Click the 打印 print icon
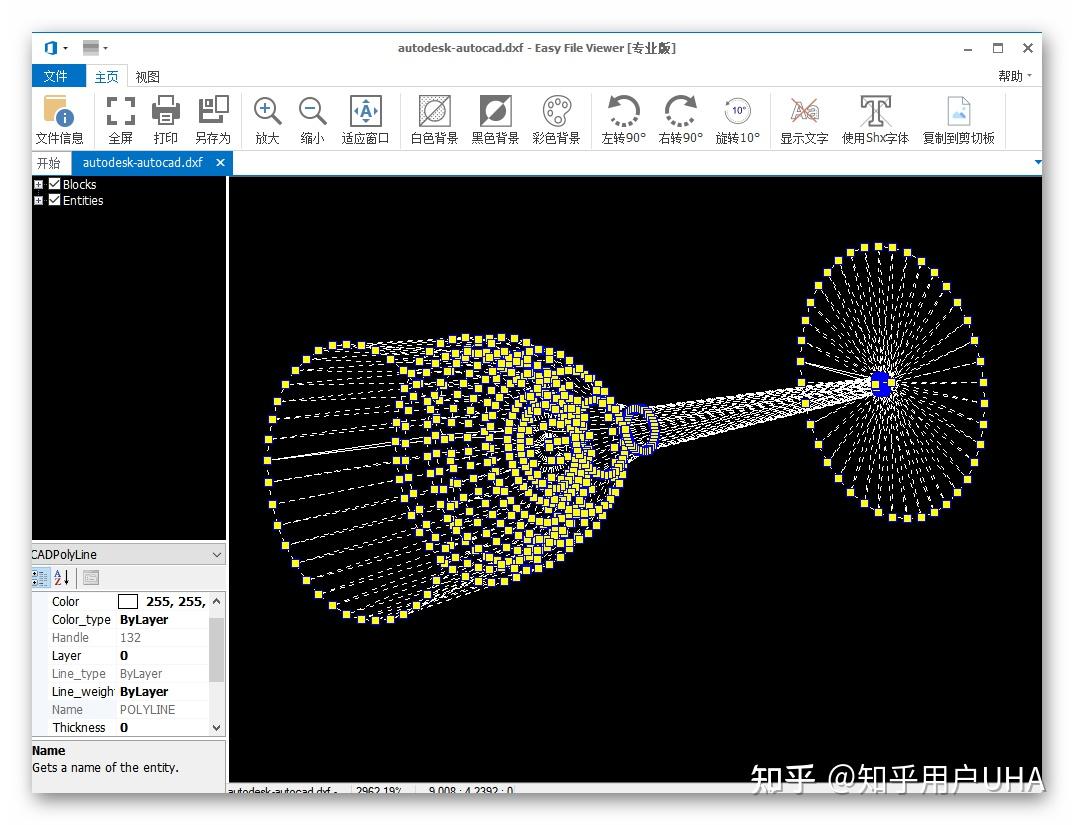Viewport: 1074px width, 825px height. [x=166, y=120]
